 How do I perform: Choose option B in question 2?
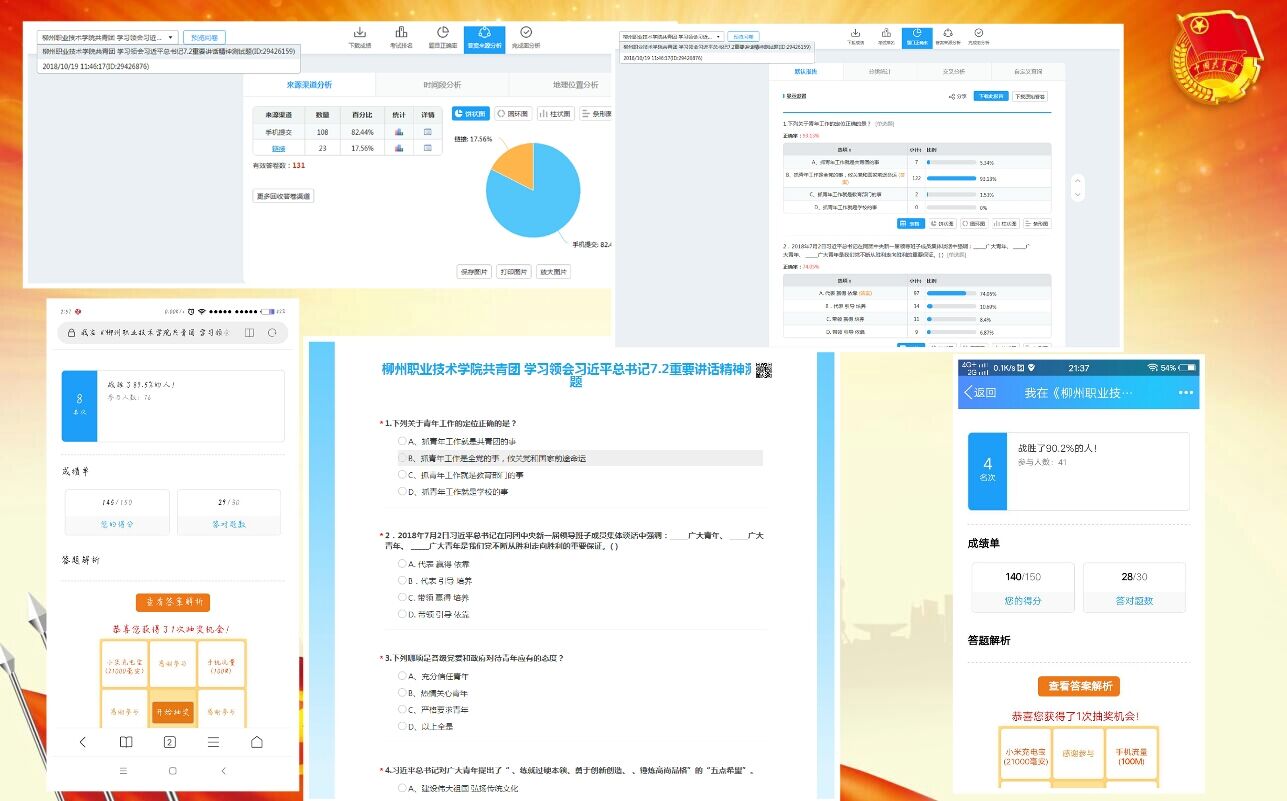click(402, 580)
